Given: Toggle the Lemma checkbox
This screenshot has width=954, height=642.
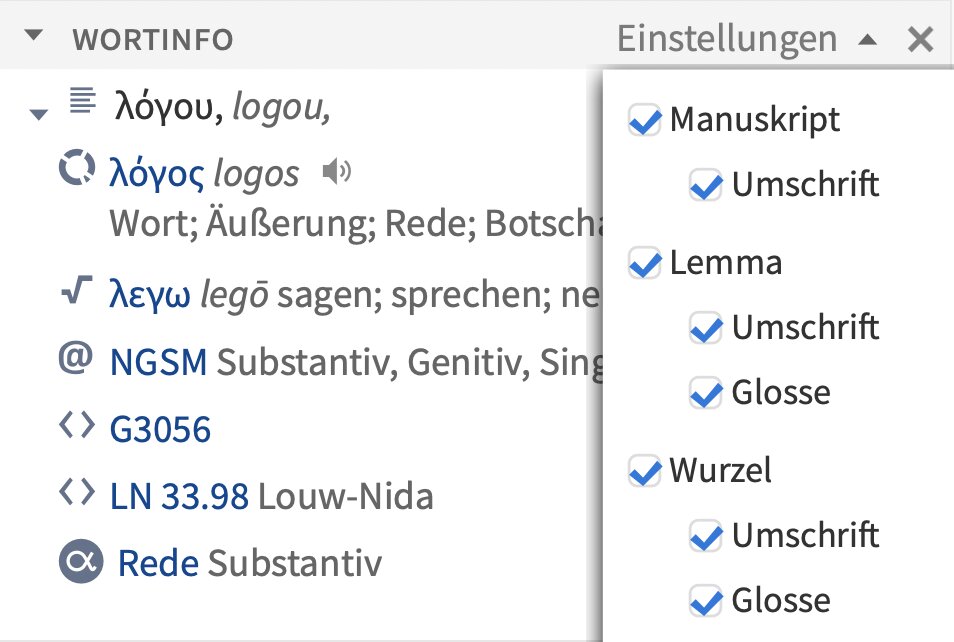Looking at the screenshot, I should pyautogui.click(x=644, y=263).
